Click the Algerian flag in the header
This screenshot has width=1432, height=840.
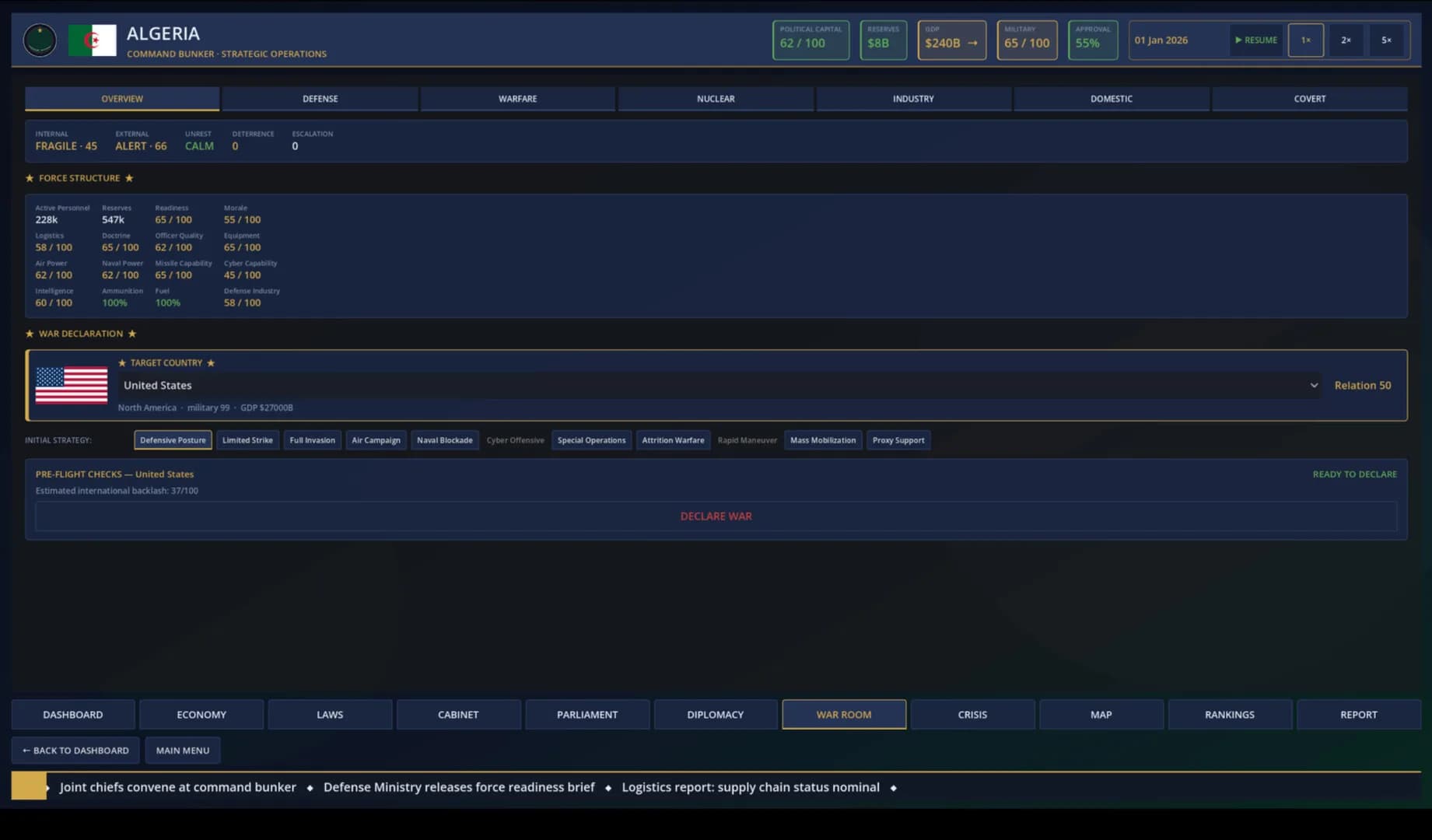point(92,40)
